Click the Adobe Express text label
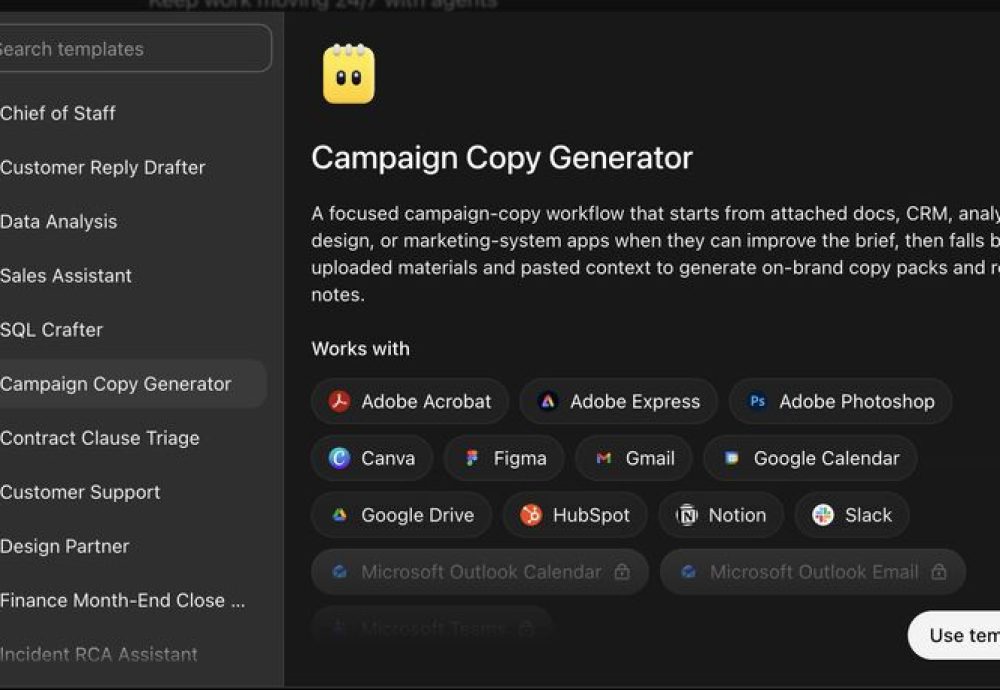The width and height of the screenshot is (1000, 690). (x=635, y=401)
